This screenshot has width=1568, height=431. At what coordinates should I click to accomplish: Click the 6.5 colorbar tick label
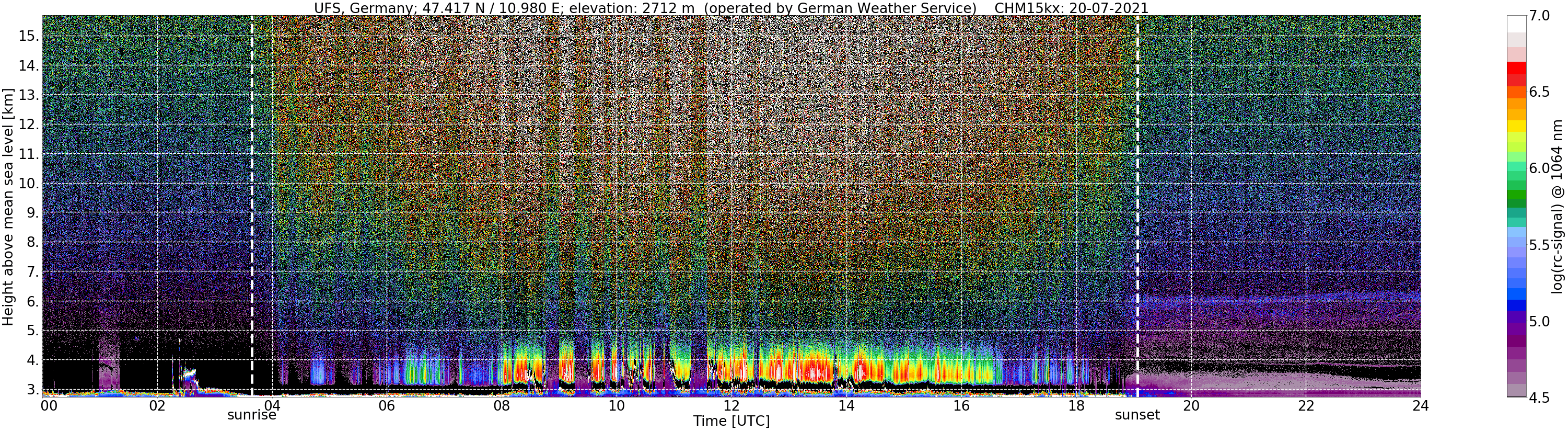point(1539,92)
